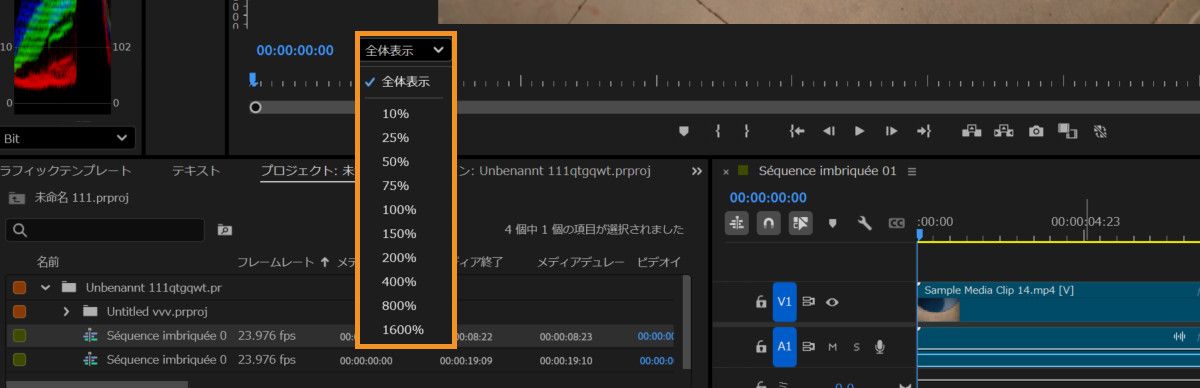Enable voice-over record on A1
Image resolution: width=1200 pixels, height=388 pixels.
[880, 347]
